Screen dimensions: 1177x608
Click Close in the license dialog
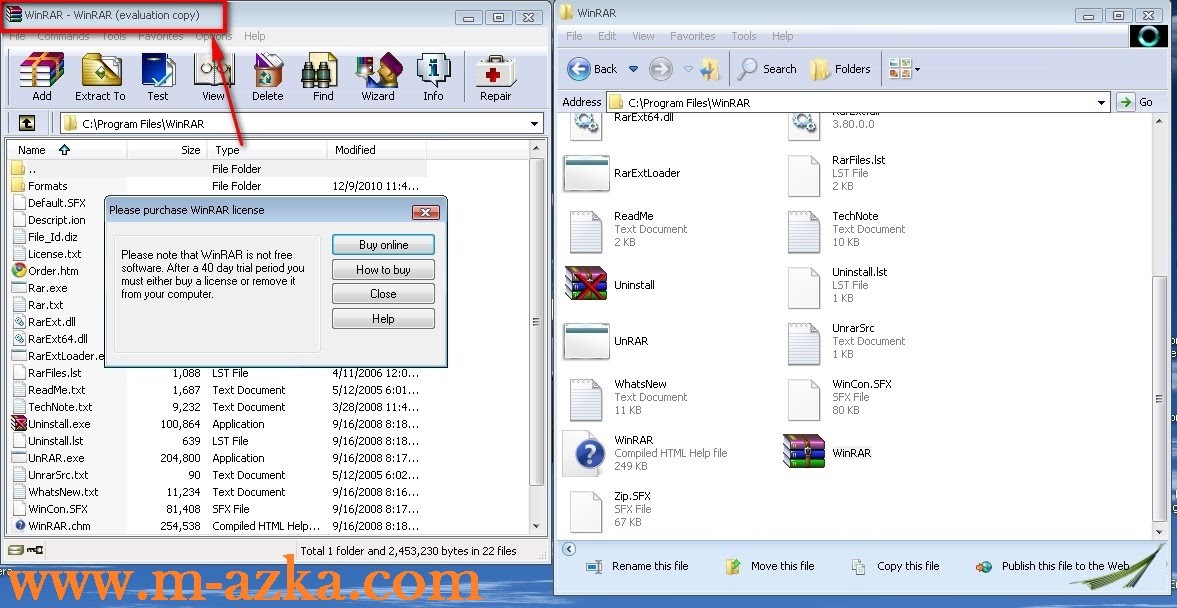click(384, 293)
